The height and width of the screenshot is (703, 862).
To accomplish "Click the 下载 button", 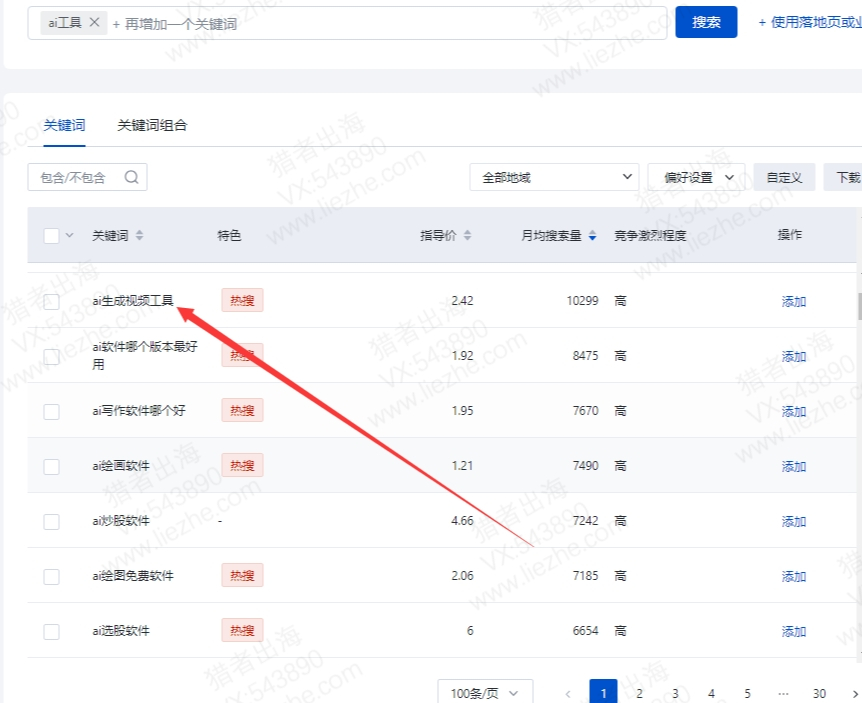I will coord(843,177).
